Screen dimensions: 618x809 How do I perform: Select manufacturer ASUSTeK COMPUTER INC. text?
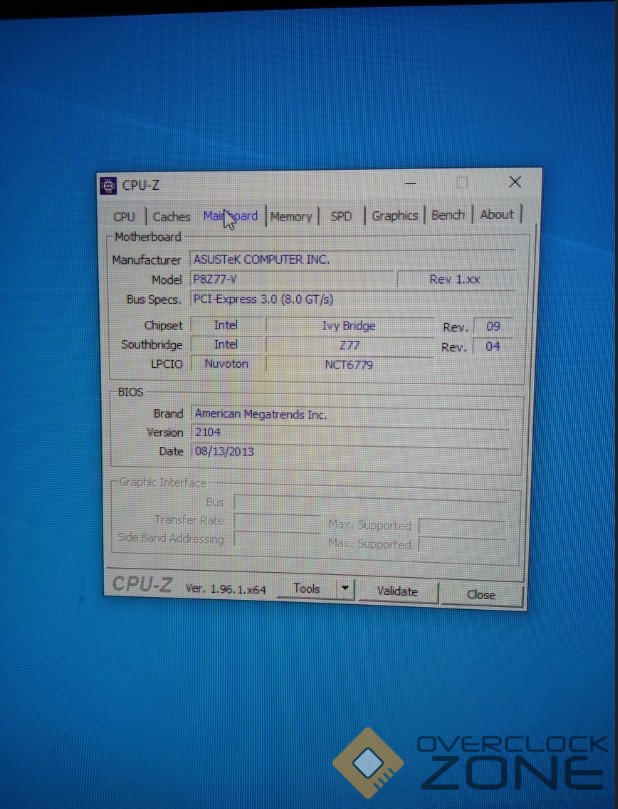pyautogui.click(x=261, y=260)
